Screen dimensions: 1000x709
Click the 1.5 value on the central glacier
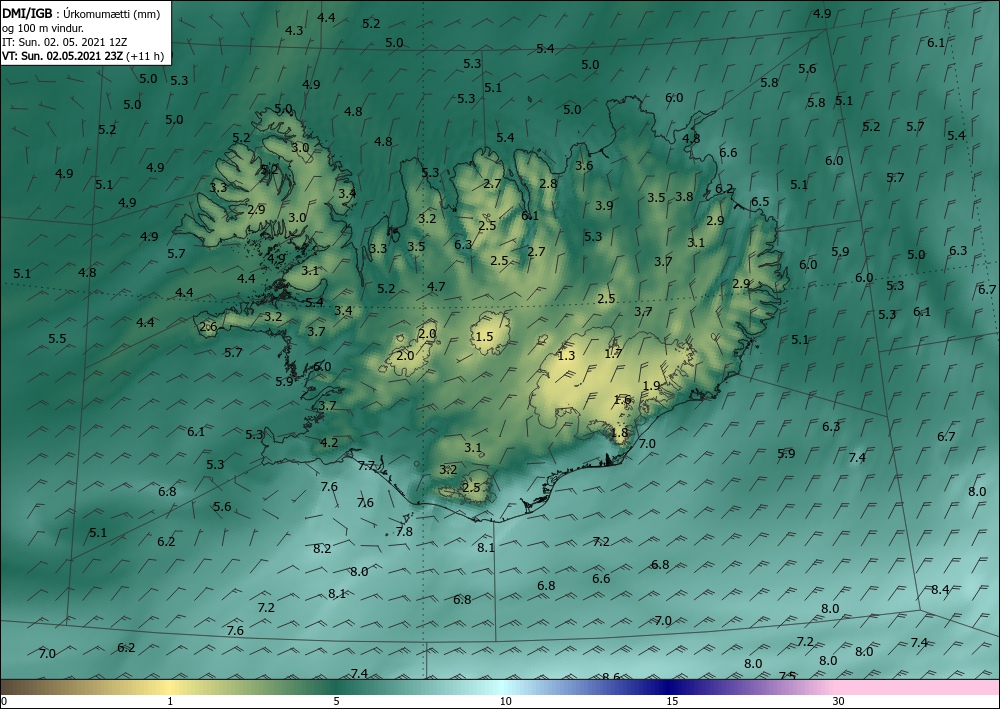(x=485, y=337)
